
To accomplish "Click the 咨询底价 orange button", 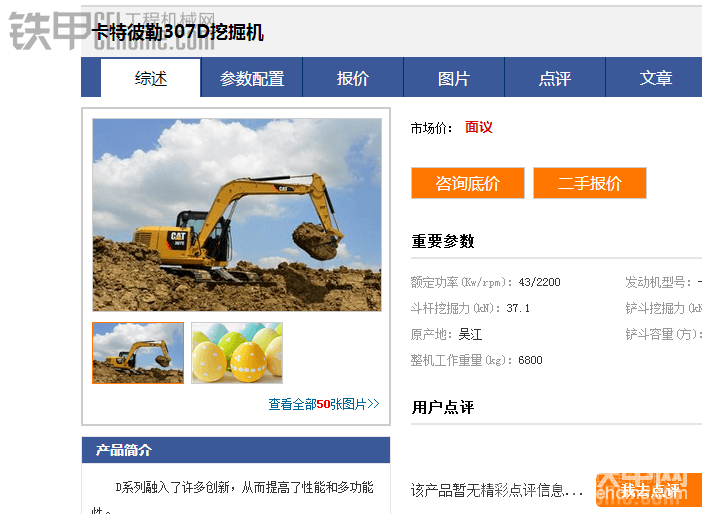I will click(x=468, y=183).
